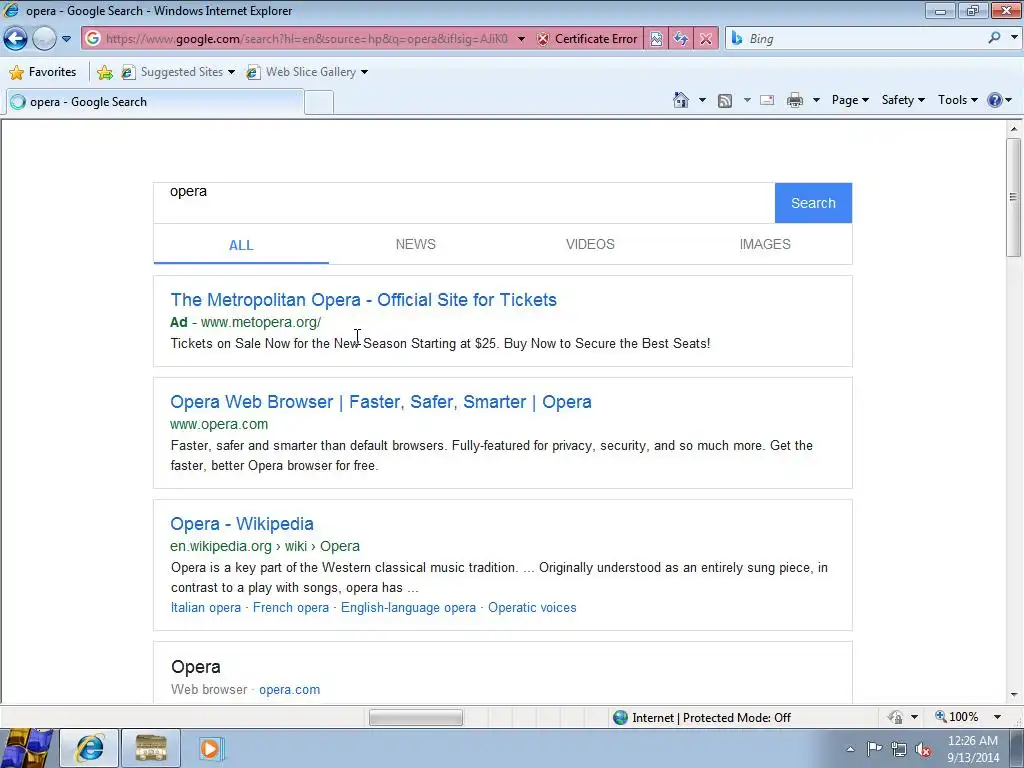
Task: Open Opera Web Browser result link
Action: tap(381, 402)
